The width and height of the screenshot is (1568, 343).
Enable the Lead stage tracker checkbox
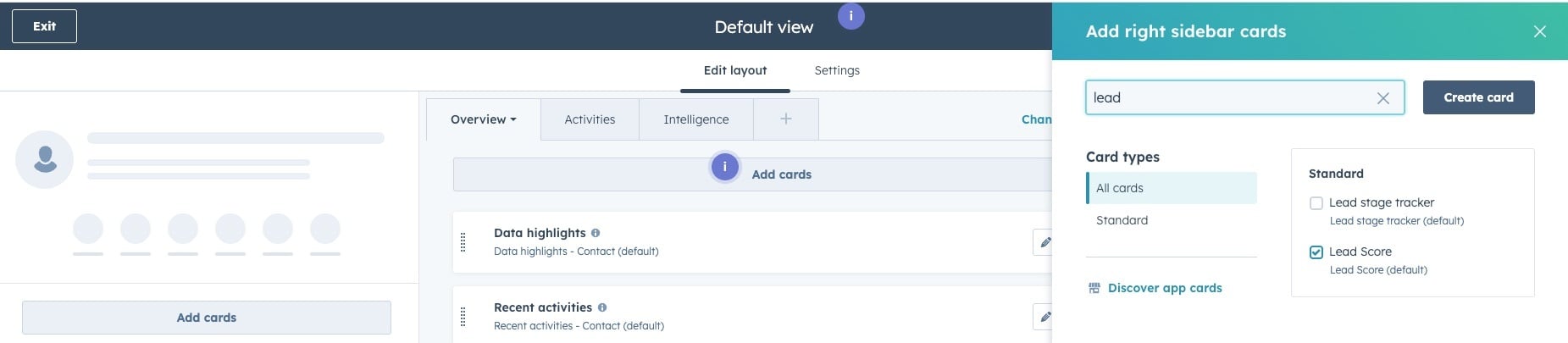(1316, 203)
